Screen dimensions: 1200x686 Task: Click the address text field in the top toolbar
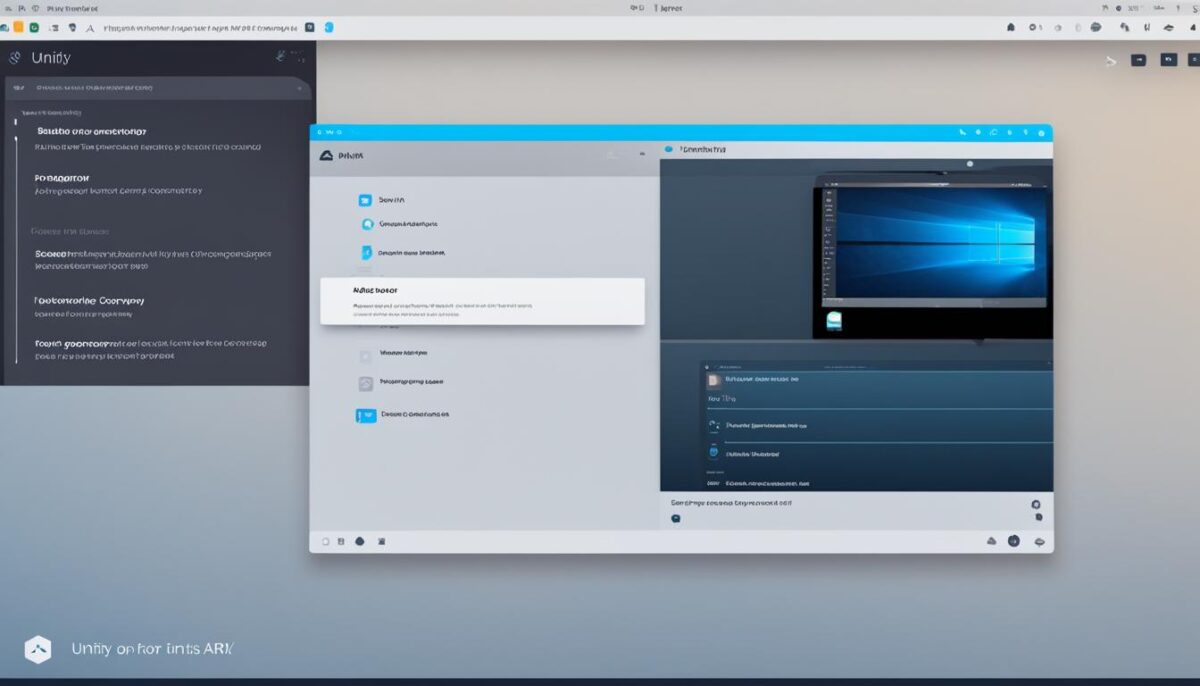[200, 28]
